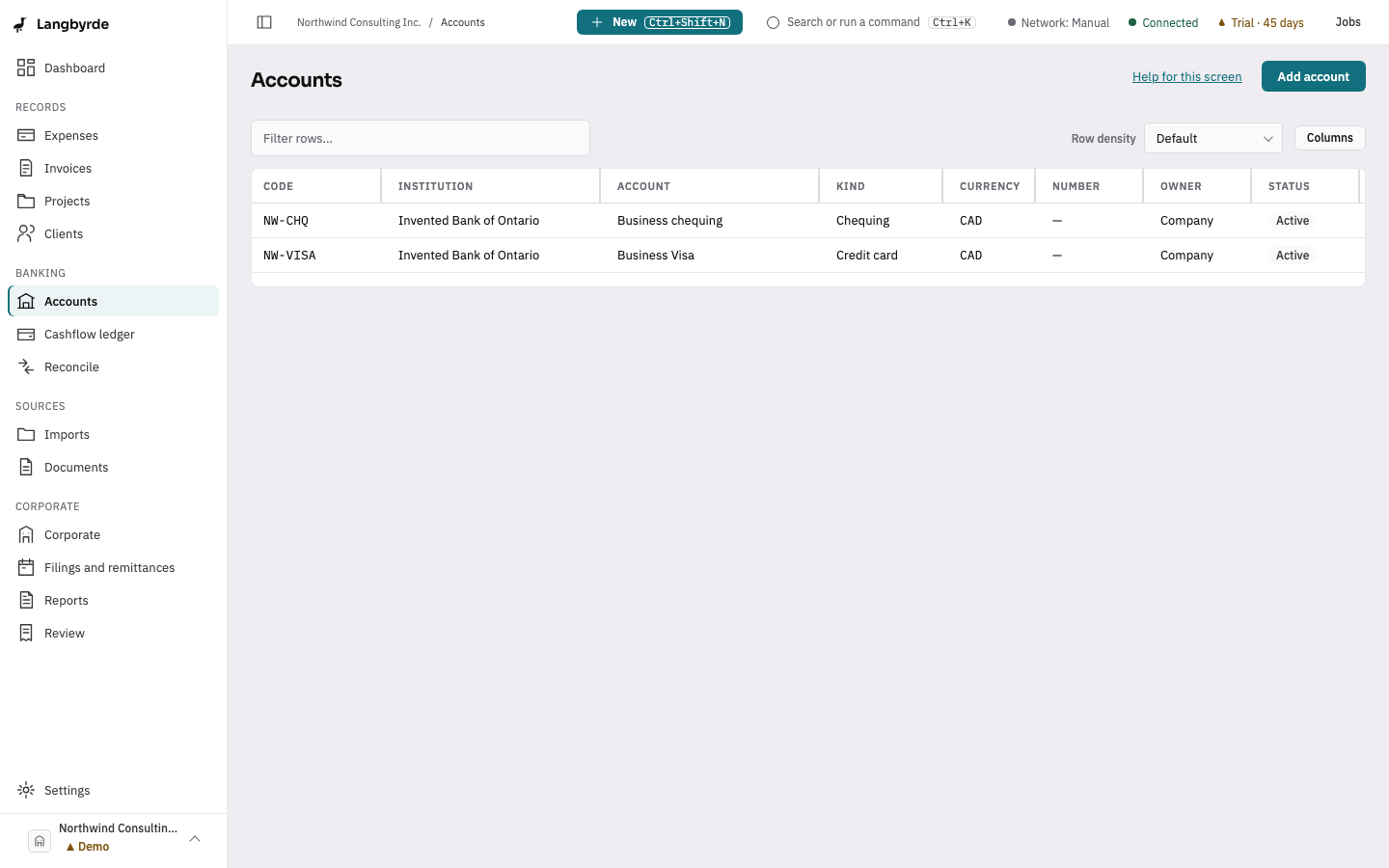Open Dashboard via its grid icon
This screenshot has height=868, width=1389.
click(x=26, y=68)
